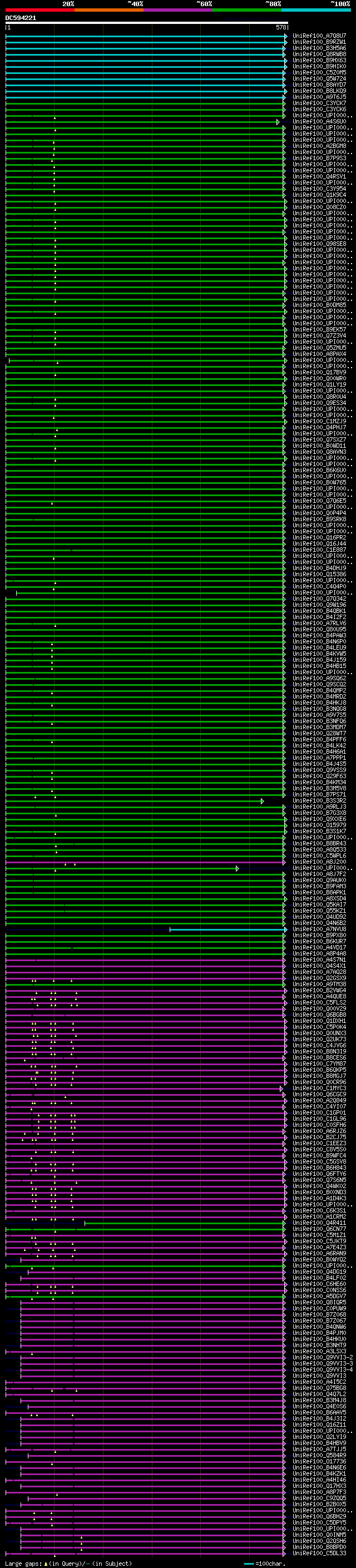Select hit label UniRef100_B3NQG8
356x1568 pixels.
coord(319,709)
